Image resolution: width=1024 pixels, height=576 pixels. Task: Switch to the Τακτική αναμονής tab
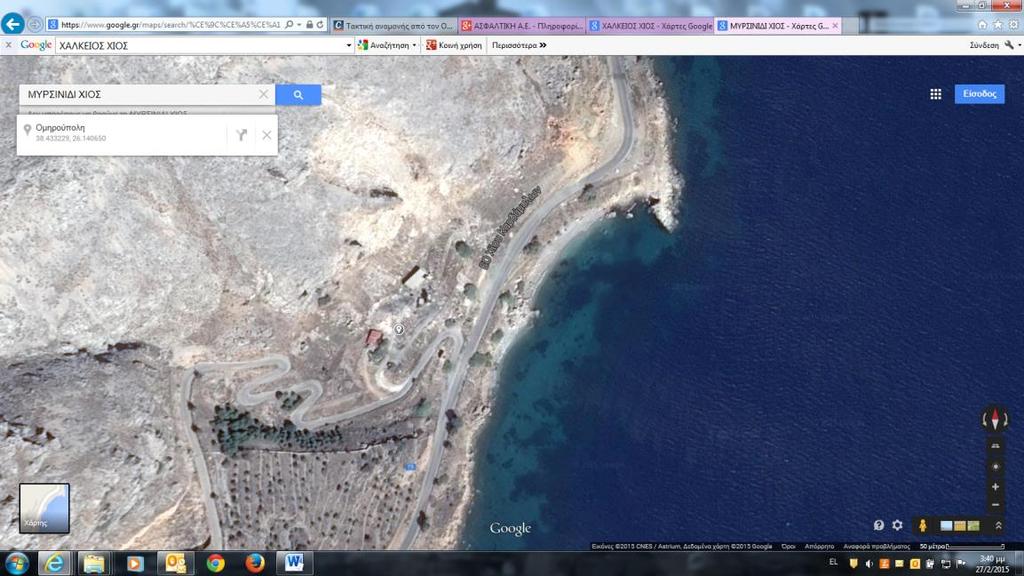coord(394,25)
